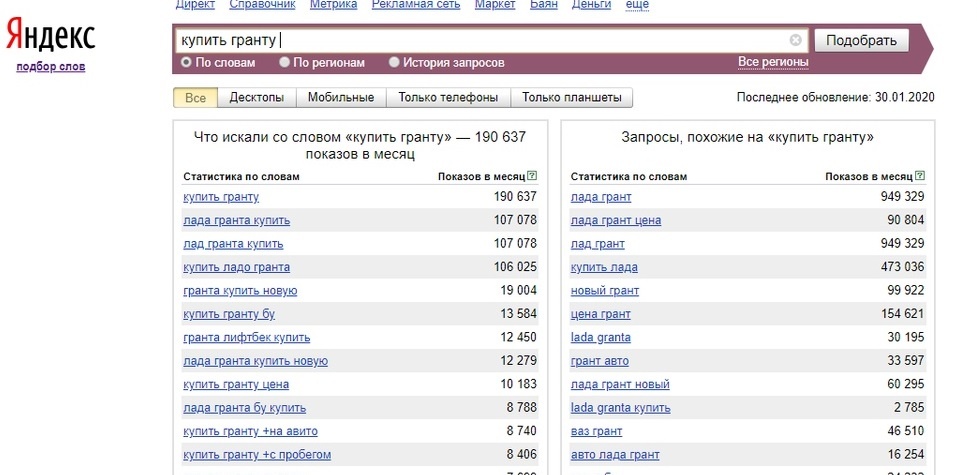This screenshot has width=977, height=475.
Task: Click 'Последнее обновление: 30.01.2020' text
Action: tap(836, 97)
